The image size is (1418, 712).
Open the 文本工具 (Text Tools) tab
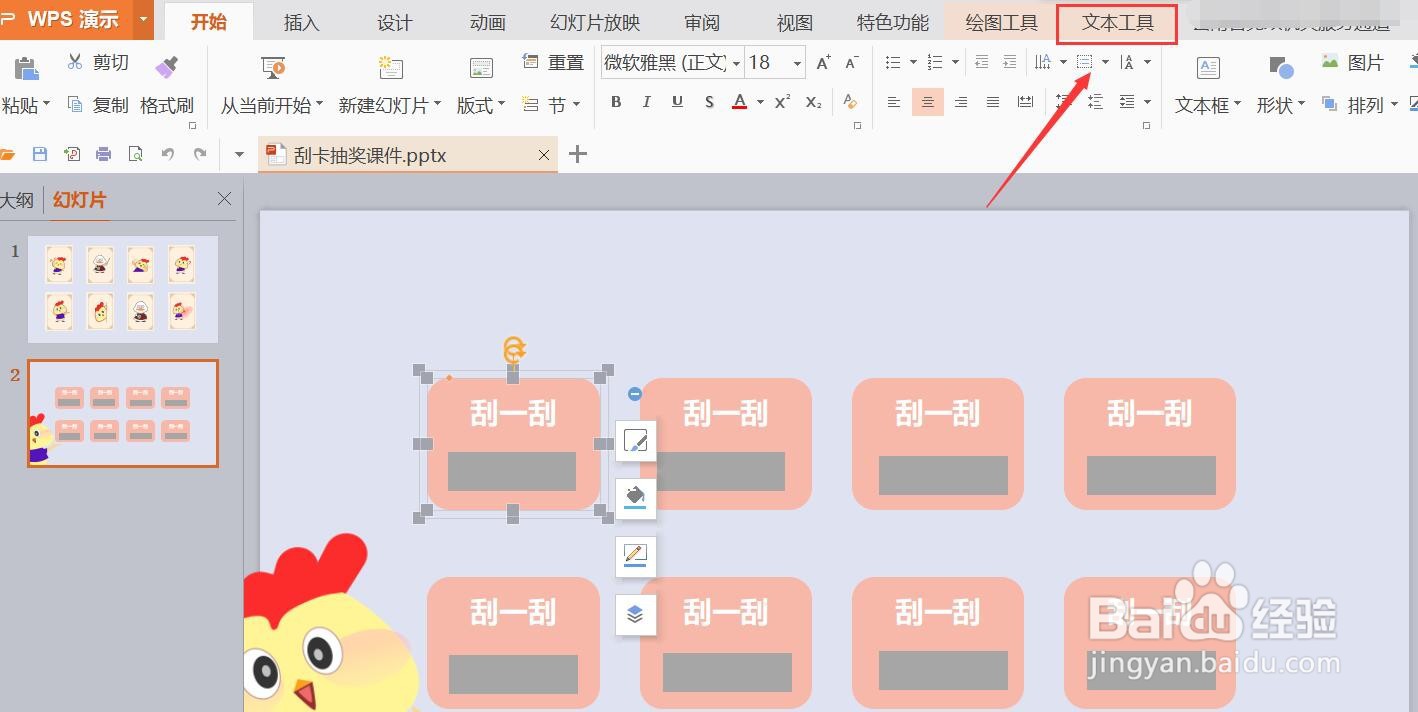tap(1117, 21)
